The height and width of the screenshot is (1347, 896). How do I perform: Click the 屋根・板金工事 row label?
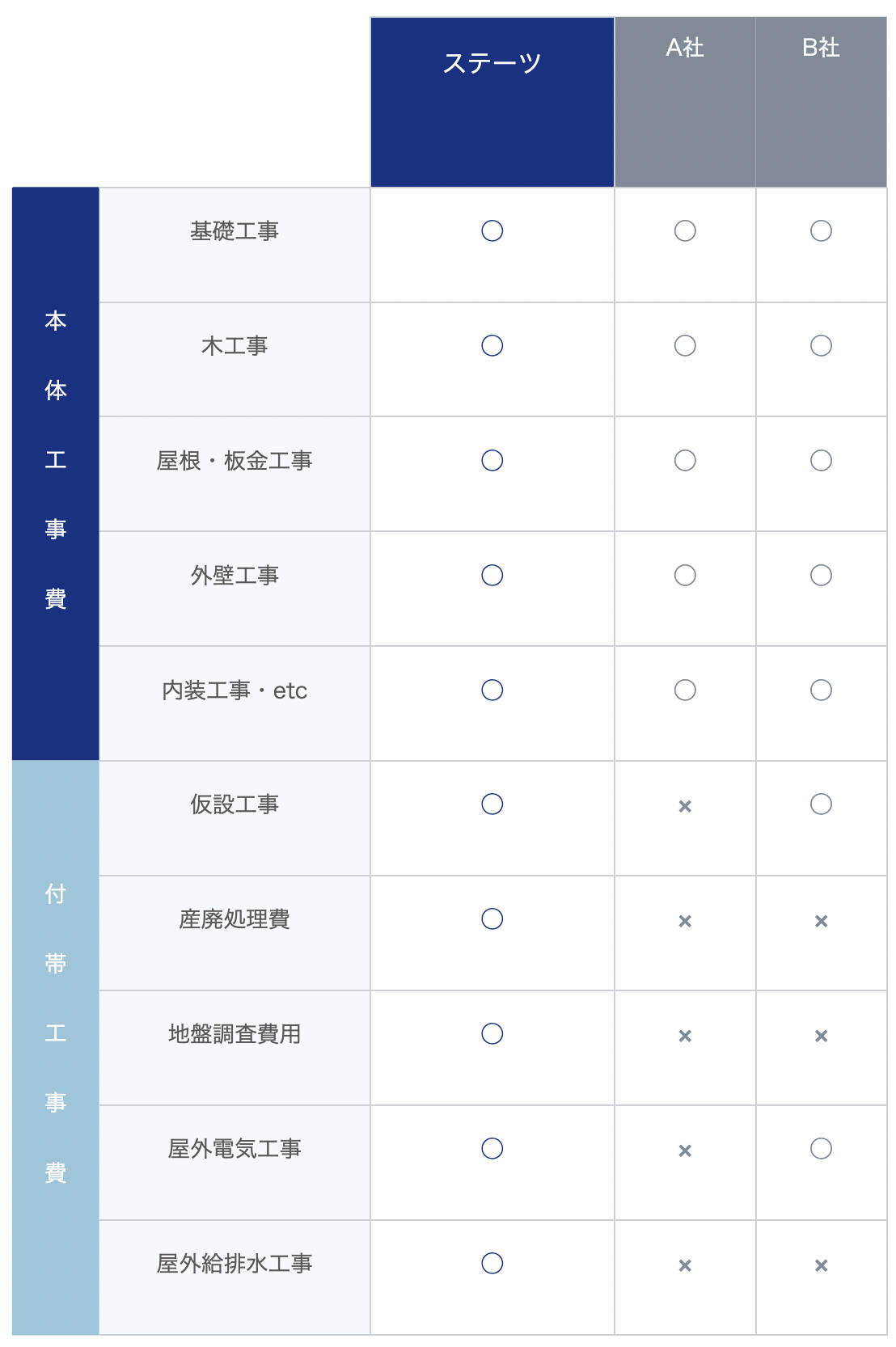click(235, 461)
